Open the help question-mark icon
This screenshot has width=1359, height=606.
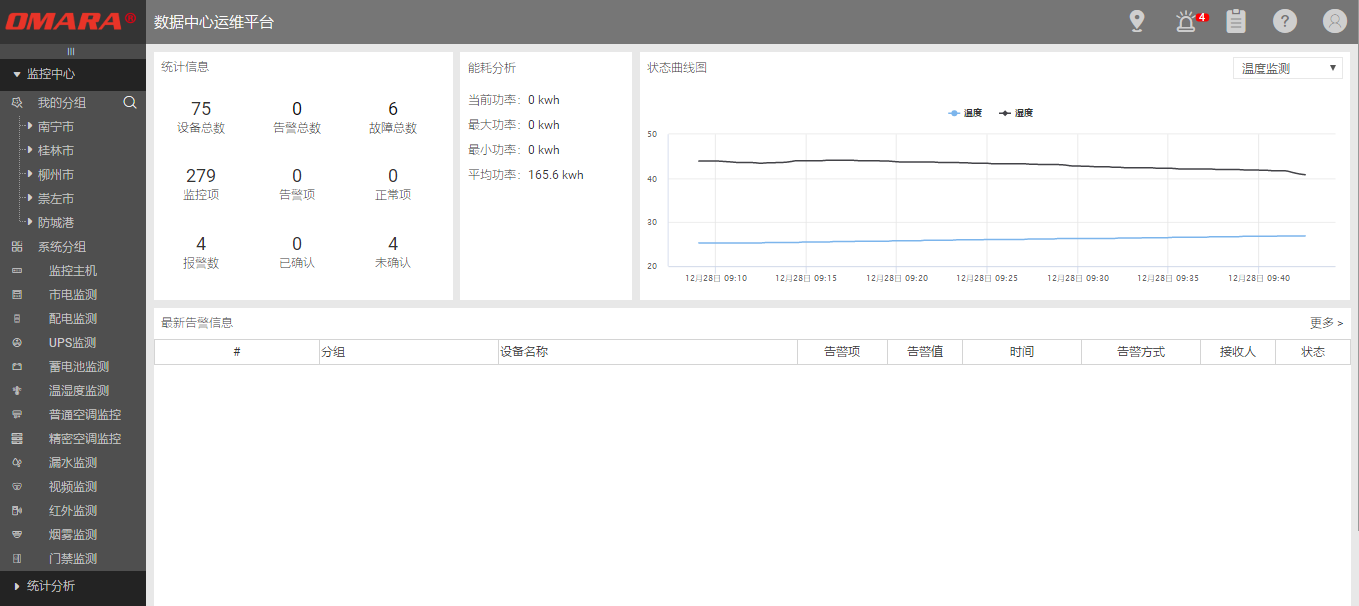1284,20
